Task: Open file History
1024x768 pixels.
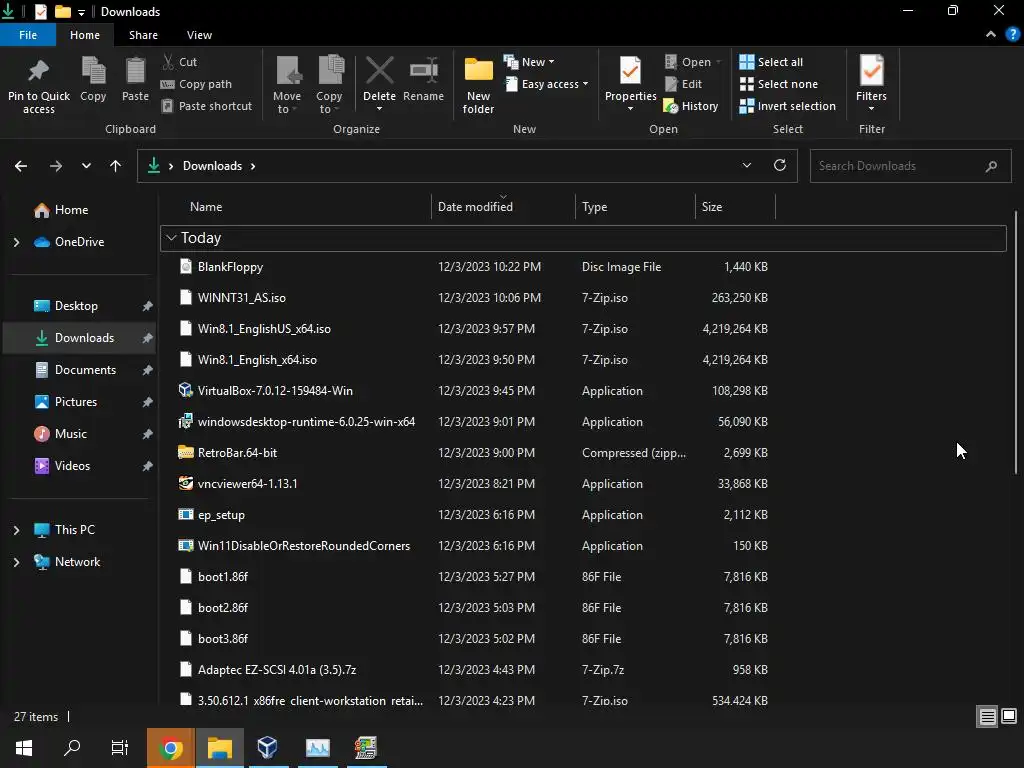Action: [x=691, y=106]
